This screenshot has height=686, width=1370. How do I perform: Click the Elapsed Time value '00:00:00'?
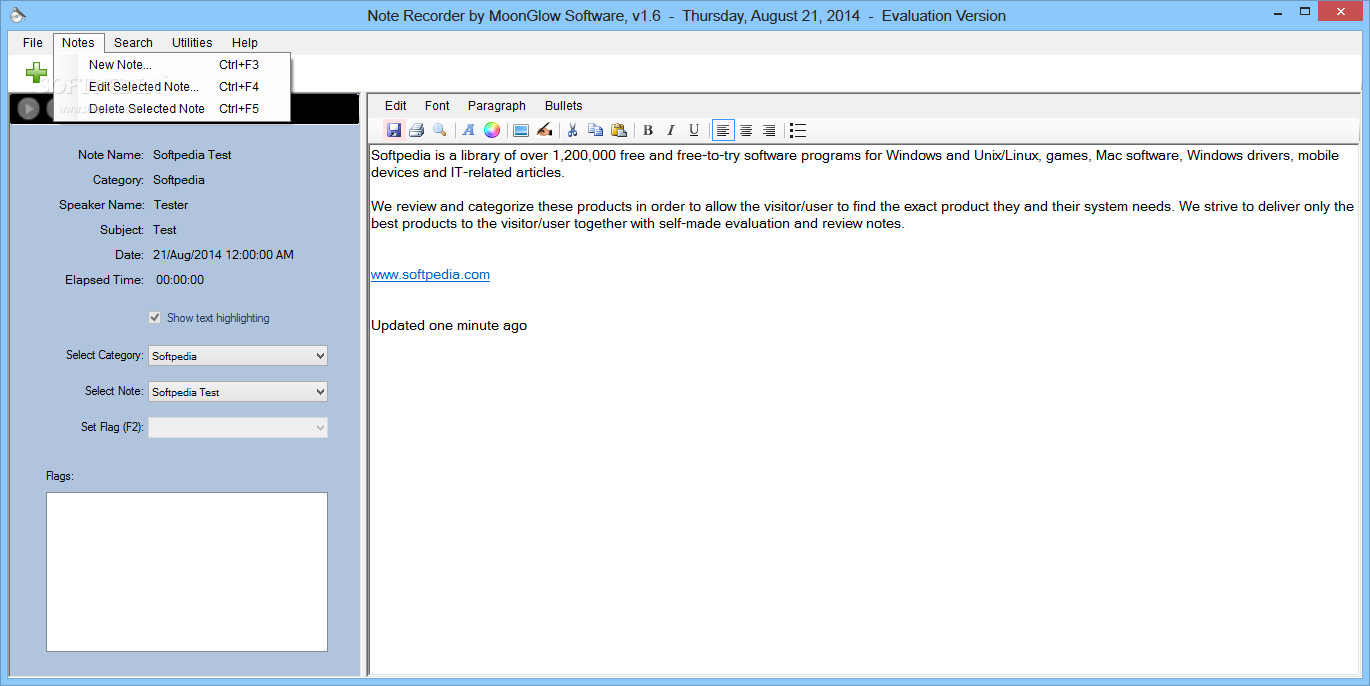coord(180,280)
